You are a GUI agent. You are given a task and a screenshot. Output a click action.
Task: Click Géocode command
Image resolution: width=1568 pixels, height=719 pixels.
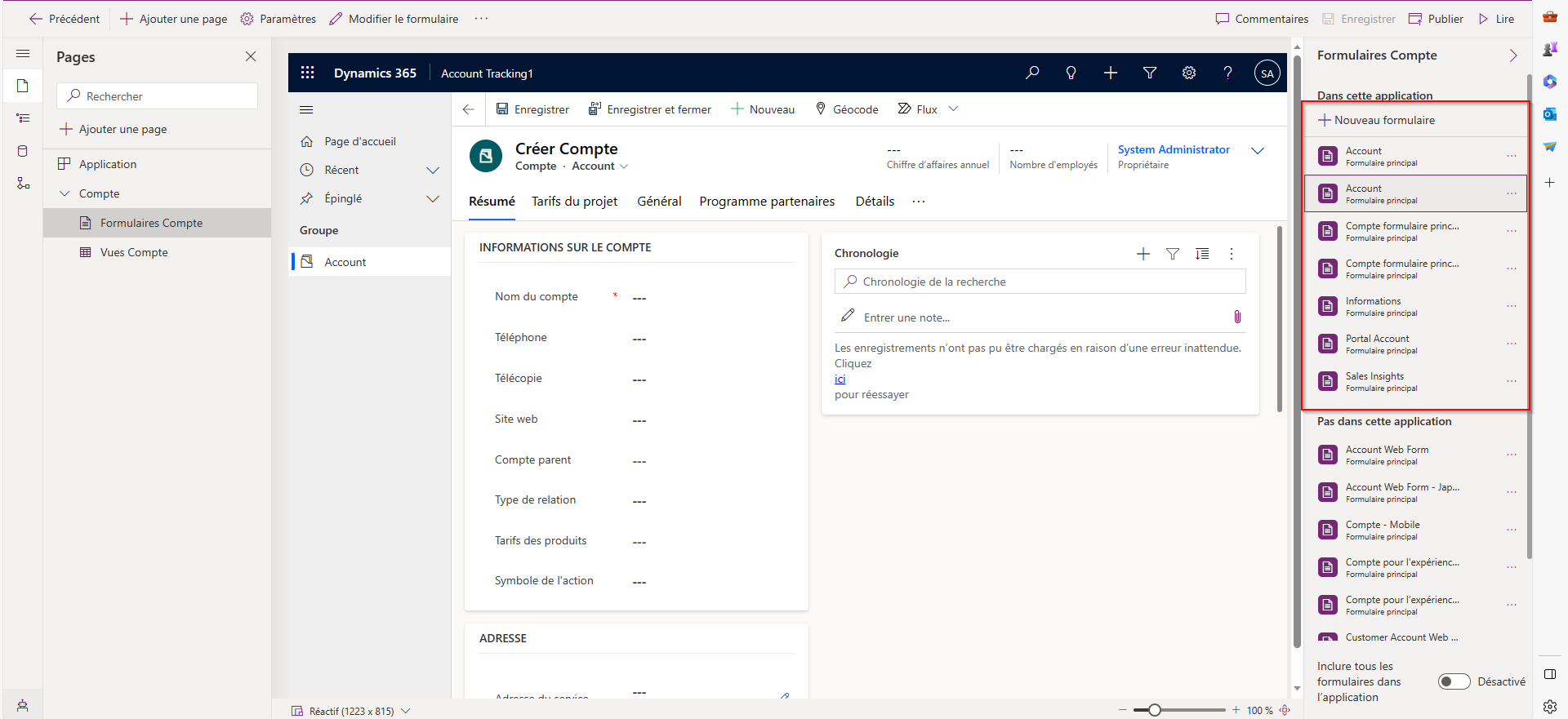pyautogui.click(x=847, y=109)
